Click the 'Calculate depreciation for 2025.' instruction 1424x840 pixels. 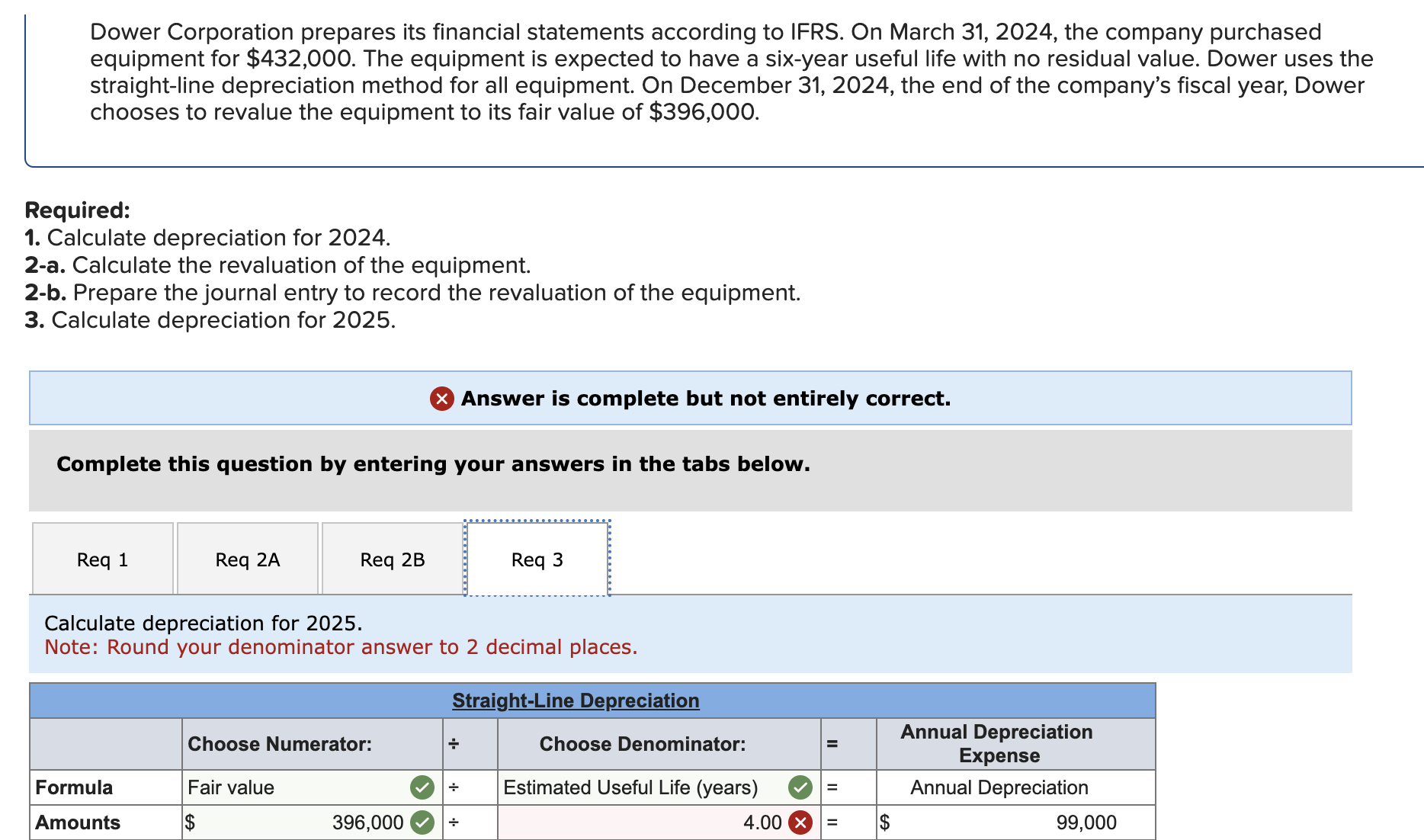204,624
